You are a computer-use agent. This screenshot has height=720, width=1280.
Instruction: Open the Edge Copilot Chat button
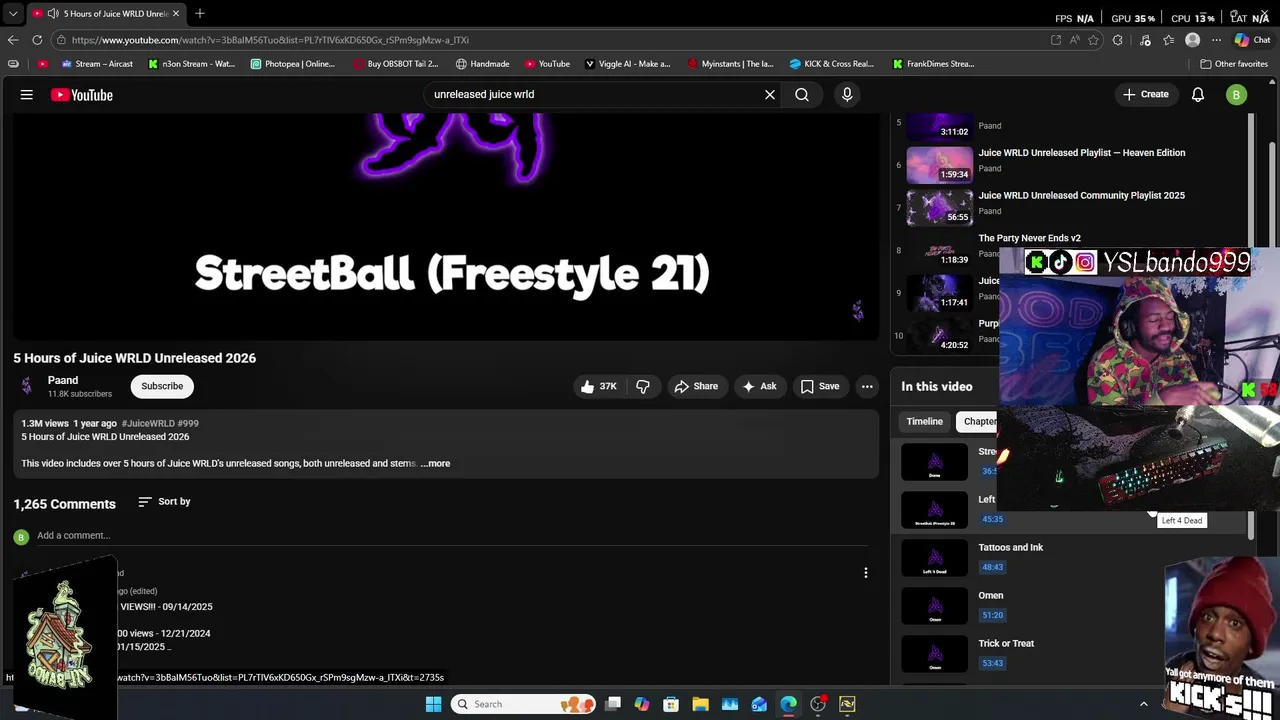(1252, 40)
